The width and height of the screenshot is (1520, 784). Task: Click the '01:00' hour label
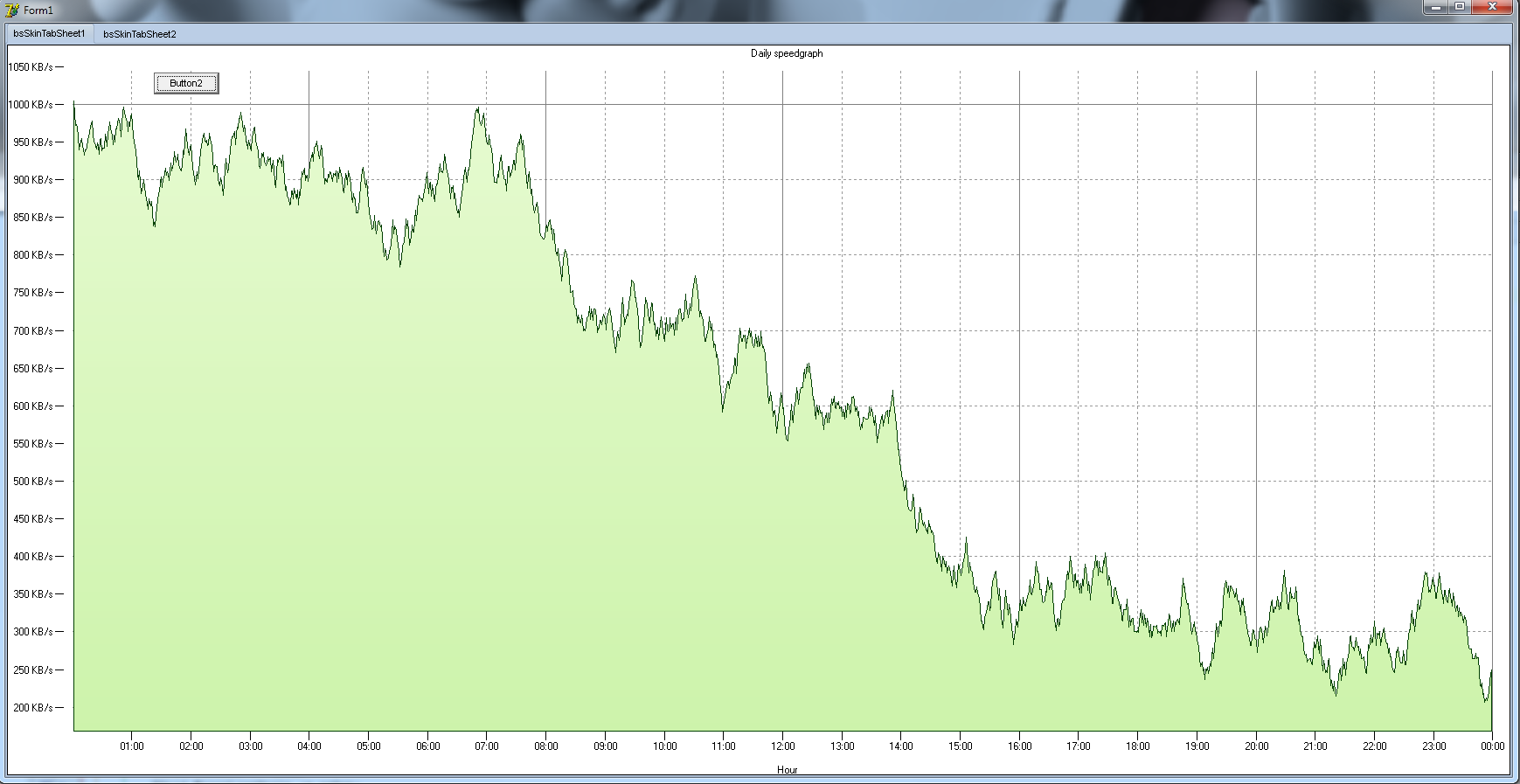[132, 746]
